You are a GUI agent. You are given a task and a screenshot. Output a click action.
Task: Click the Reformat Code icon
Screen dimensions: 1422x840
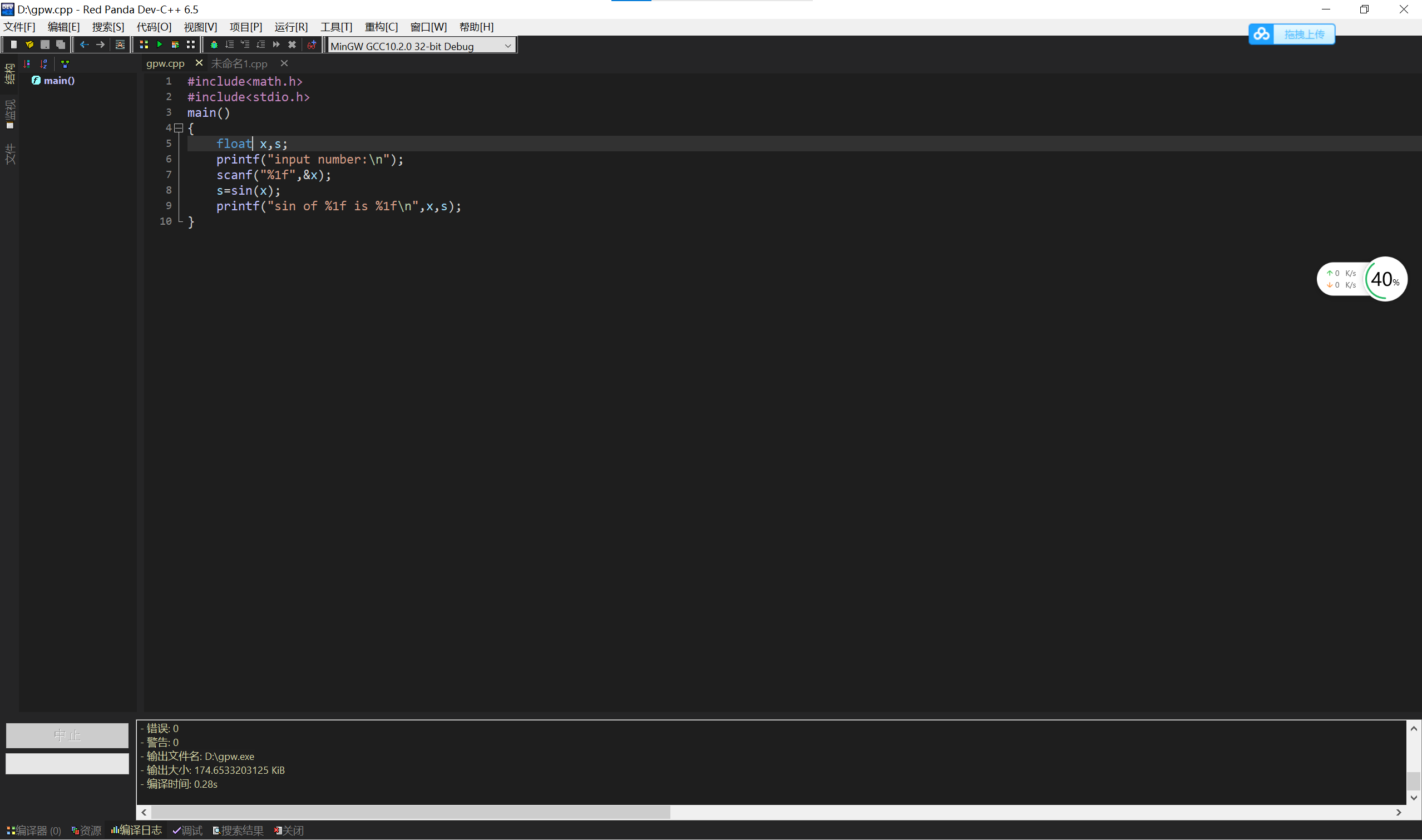(x=120, y=45)
